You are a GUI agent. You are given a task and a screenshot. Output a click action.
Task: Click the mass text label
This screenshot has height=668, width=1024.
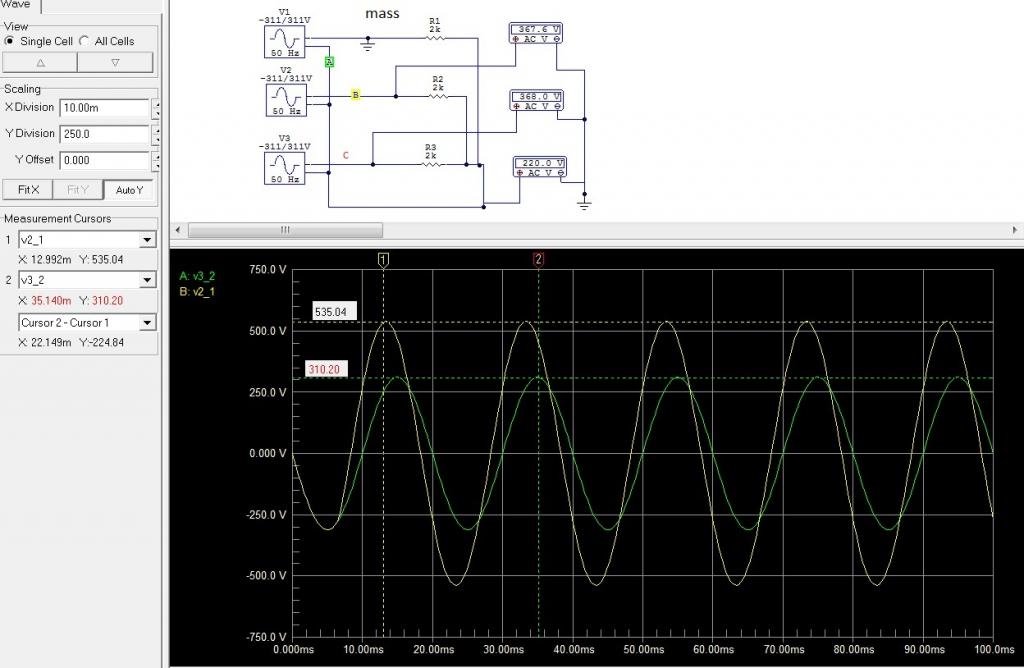(x=382, y=13)
